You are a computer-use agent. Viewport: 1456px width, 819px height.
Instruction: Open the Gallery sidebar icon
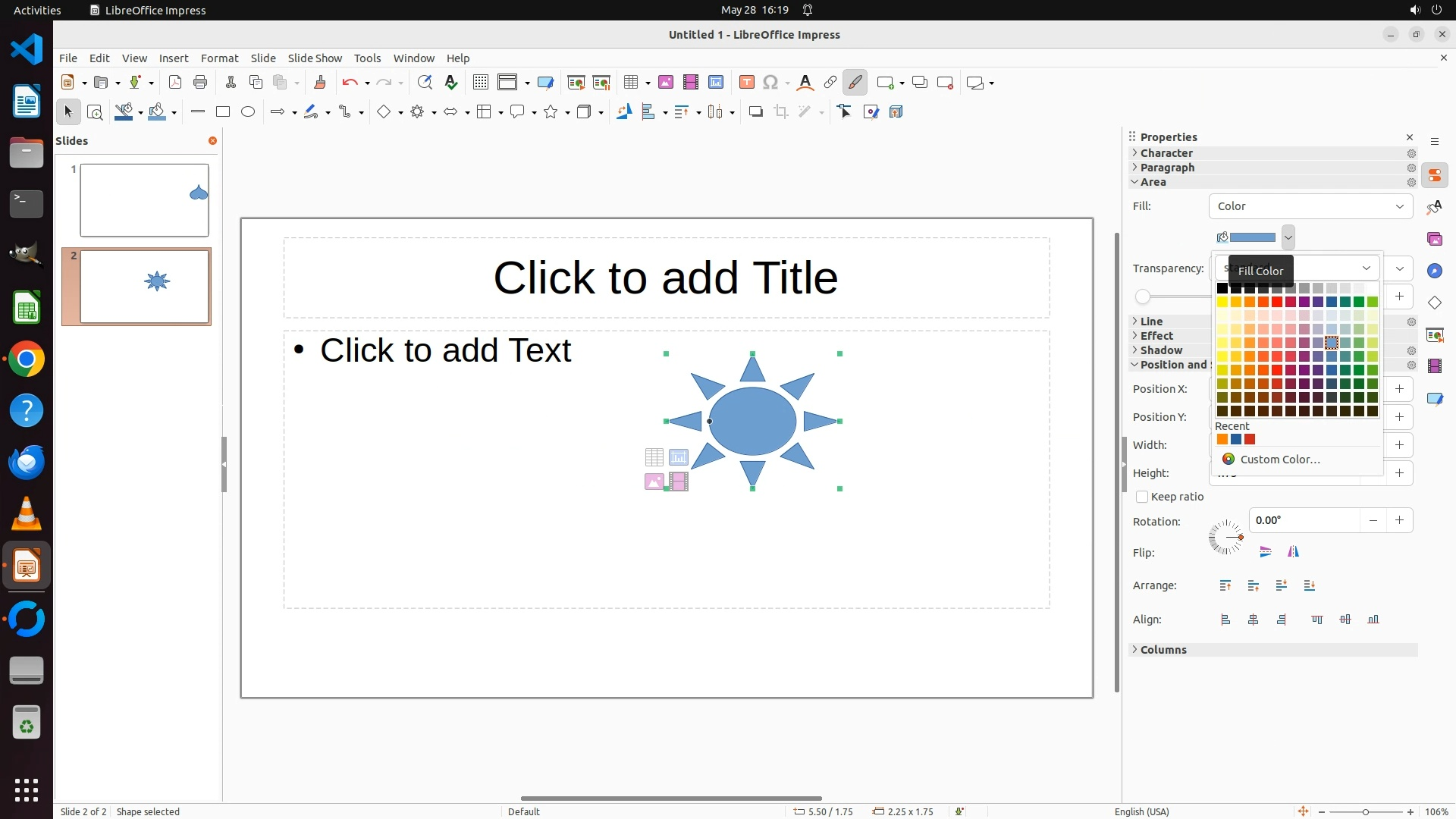pyautogui.click(x=1435, y=239)
